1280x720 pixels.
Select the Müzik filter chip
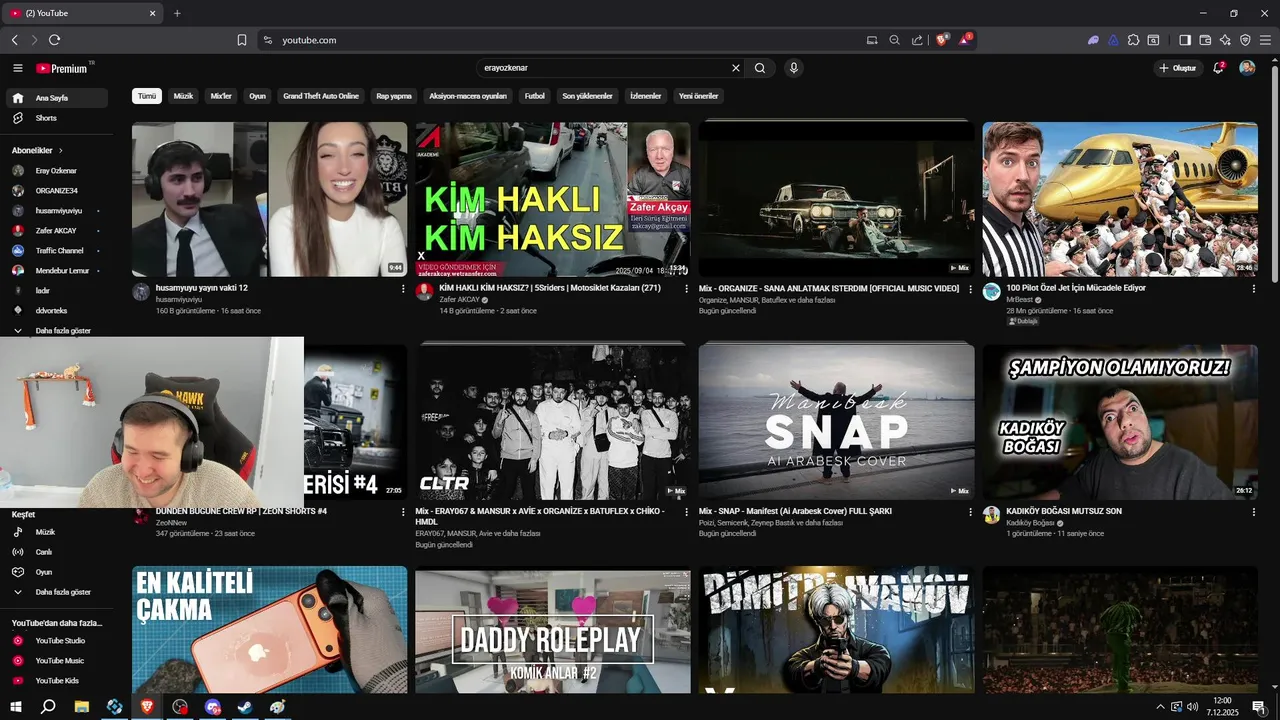[x=183, y=96]
